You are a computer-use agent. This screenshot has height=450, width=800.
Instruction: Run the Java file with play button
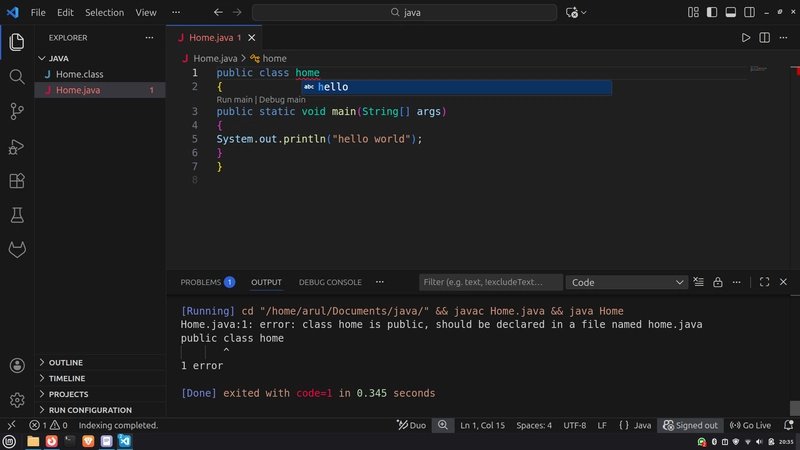[x=745, y=38]
